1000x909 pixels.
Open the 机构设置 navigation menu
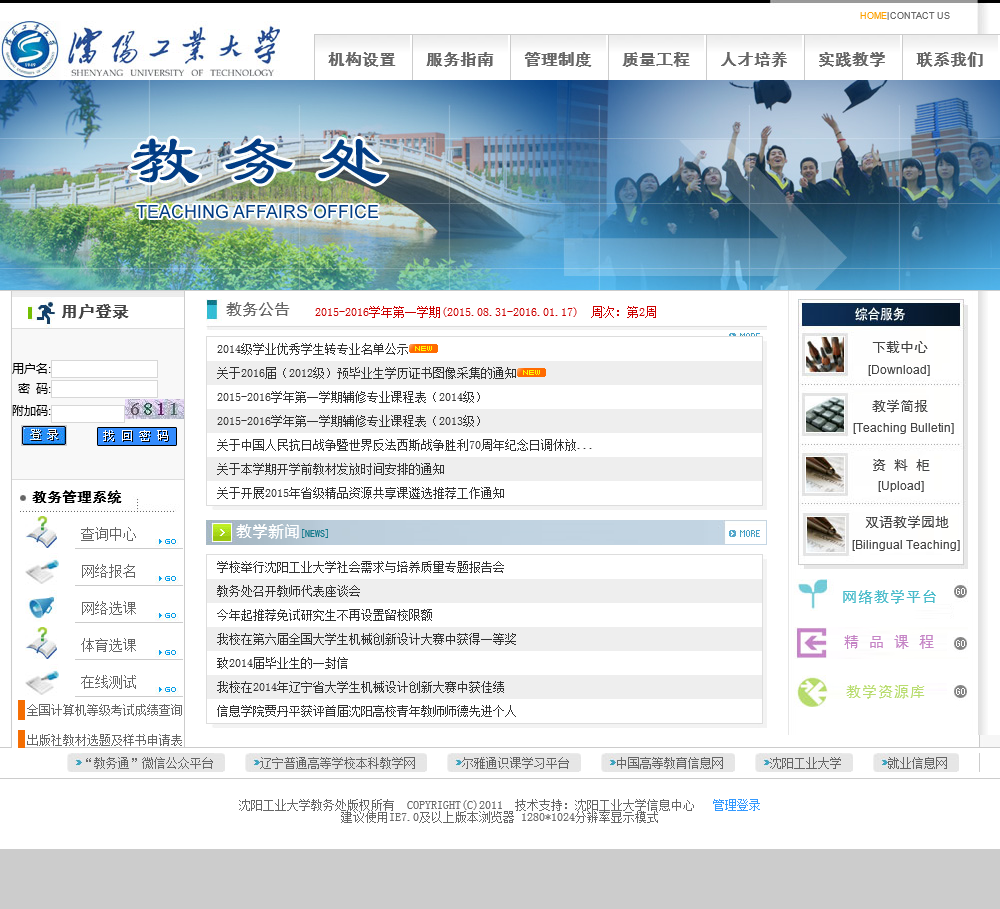362,59
